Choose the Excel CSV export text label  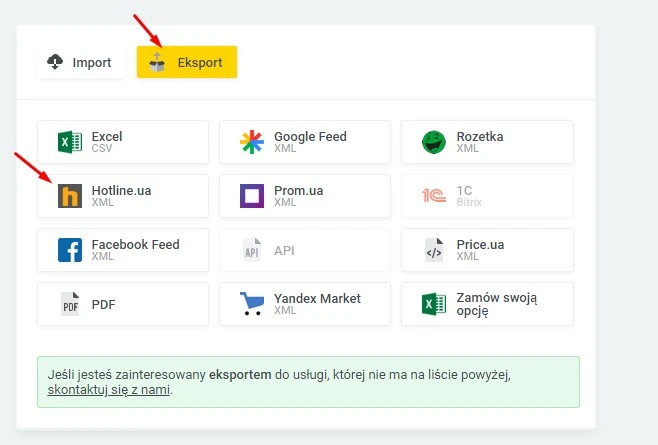[107, 142]
